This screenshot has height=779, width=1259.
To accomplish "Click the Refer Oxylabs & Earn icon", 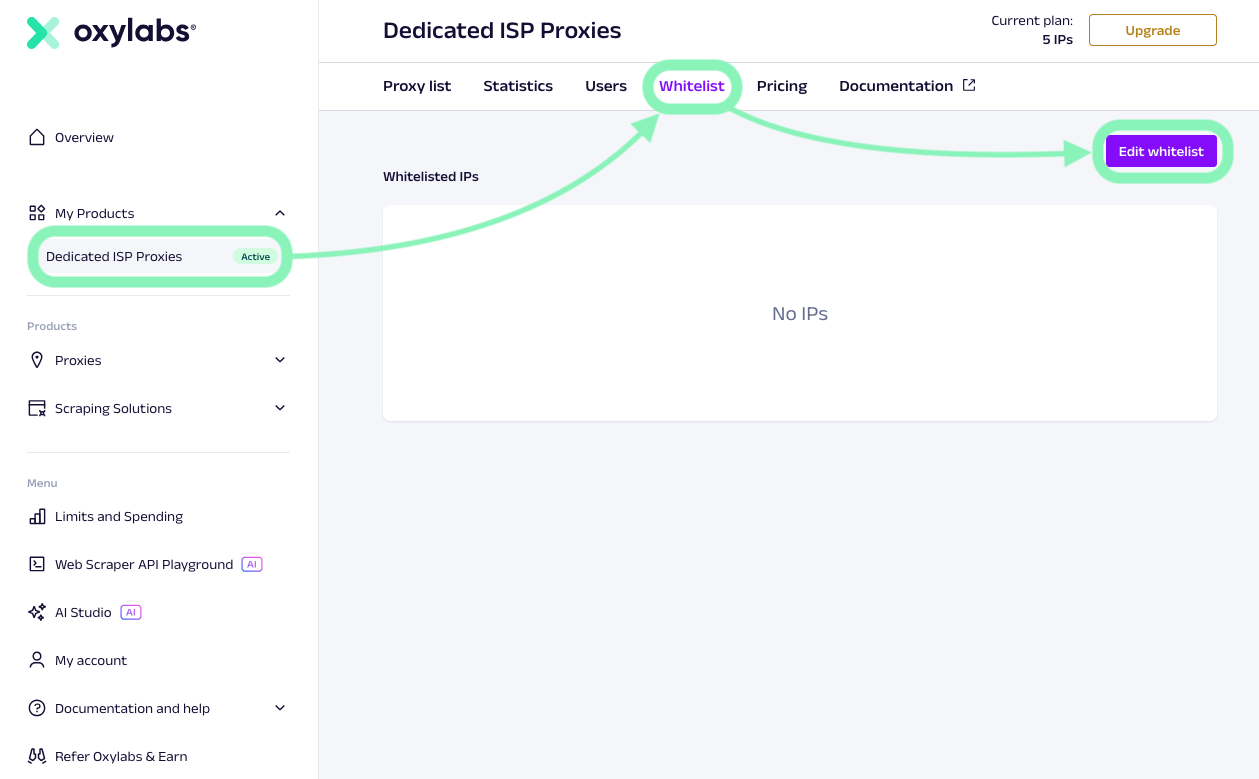I will [37, 756].
